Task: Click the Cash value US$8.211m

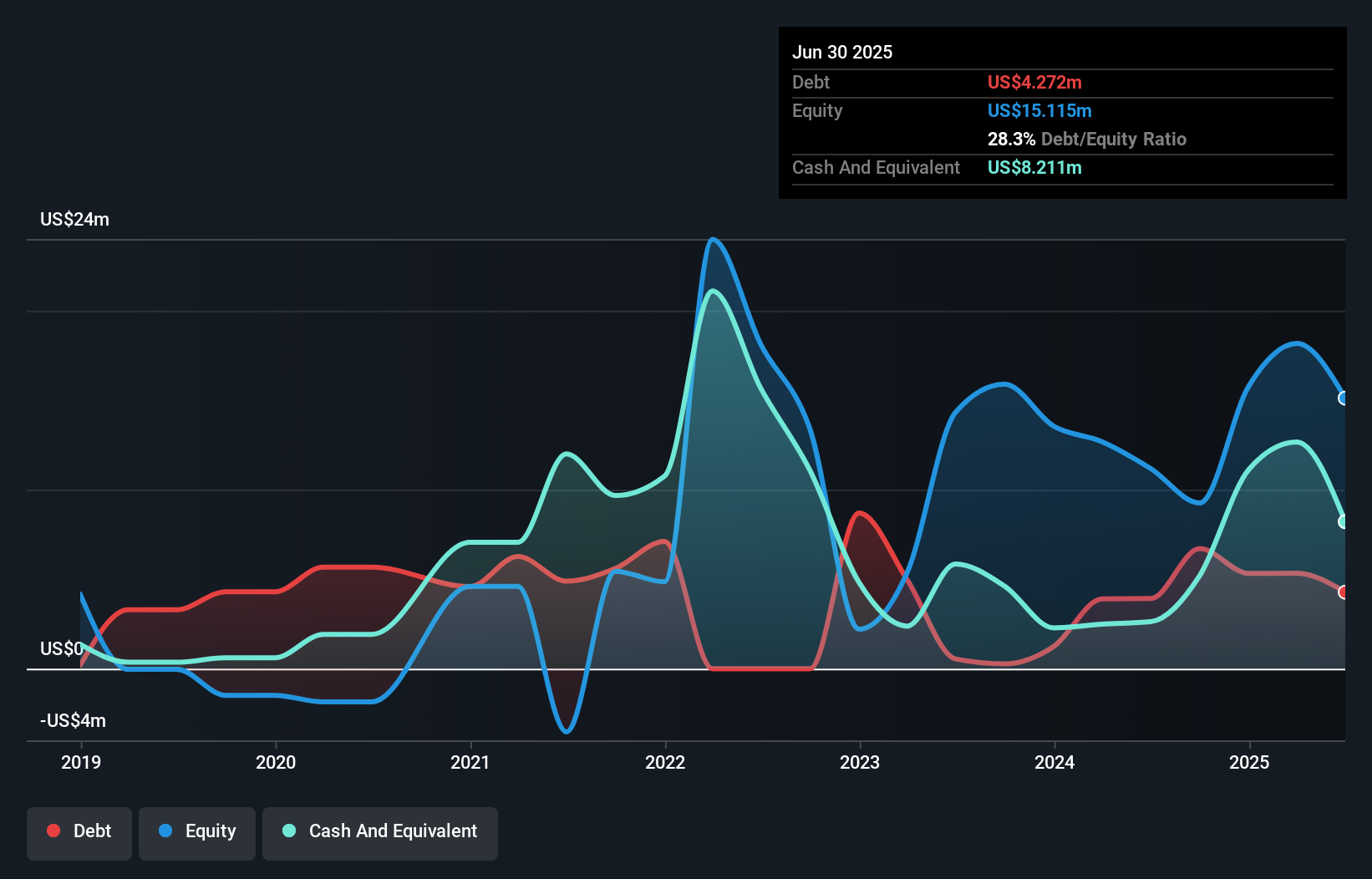Action: click(1034, 168)
